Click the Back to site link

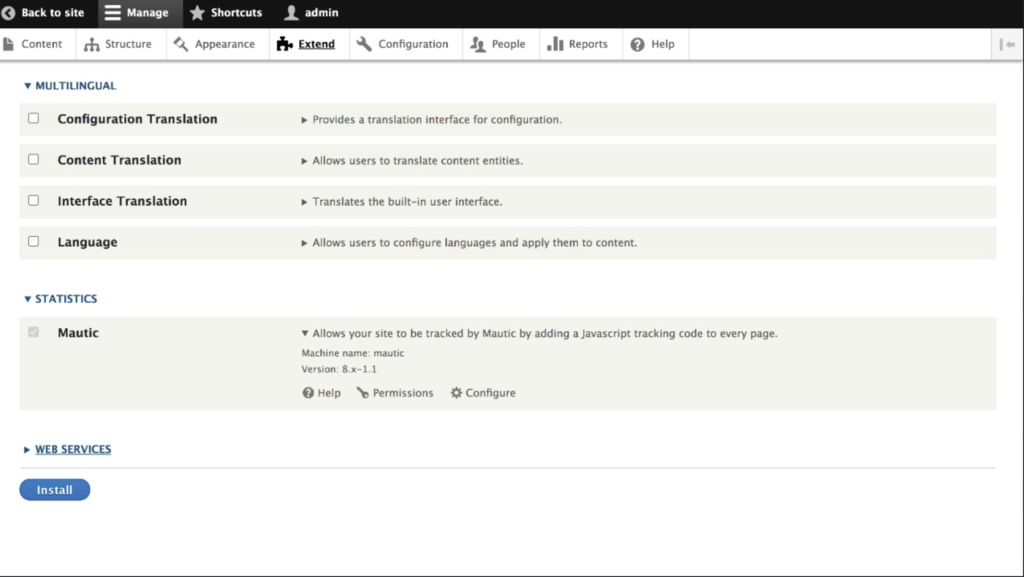(53, 12)
